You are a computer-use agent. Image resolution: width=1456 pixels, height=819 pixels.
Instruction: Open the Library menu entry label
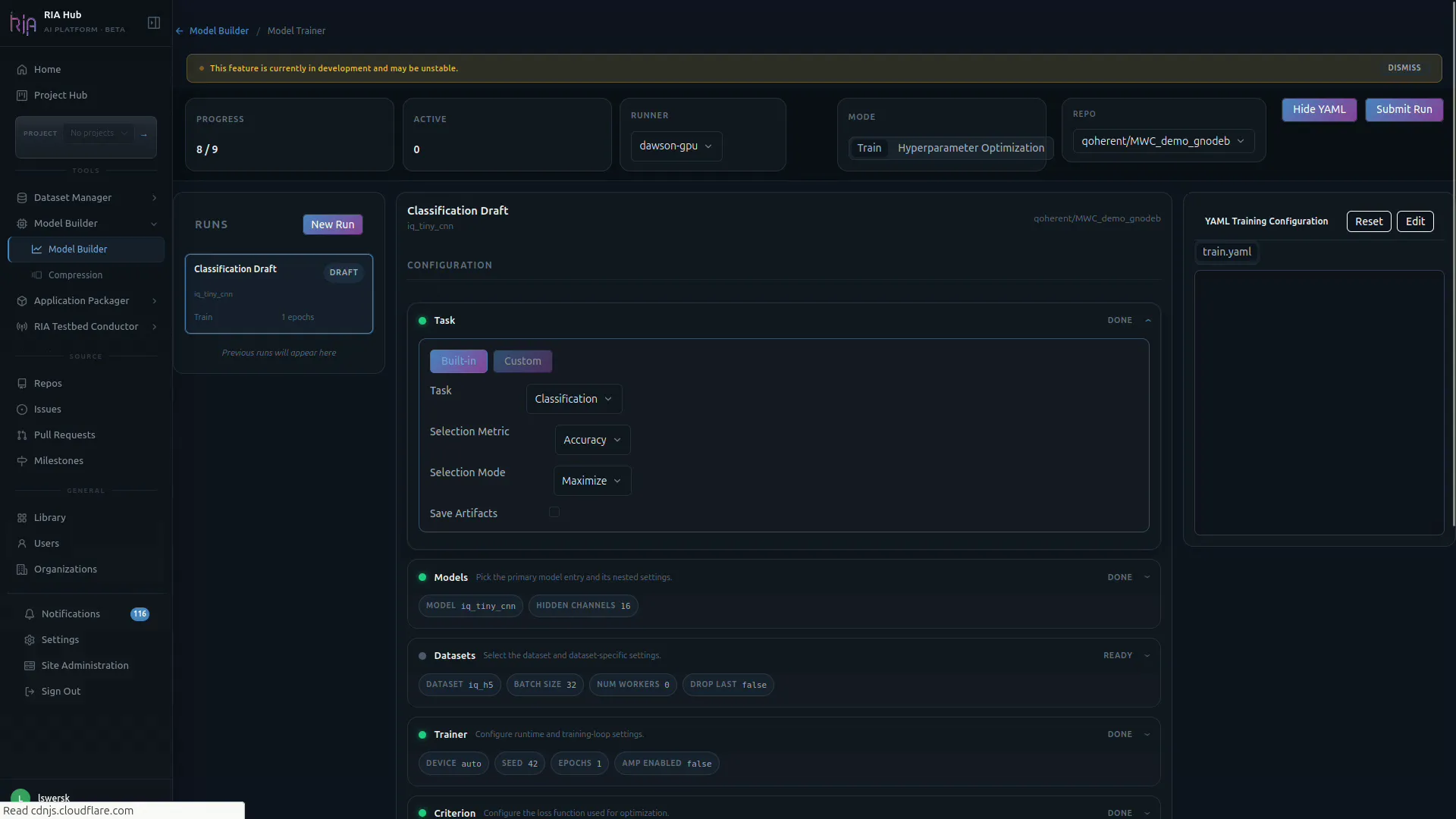point(50,518)
